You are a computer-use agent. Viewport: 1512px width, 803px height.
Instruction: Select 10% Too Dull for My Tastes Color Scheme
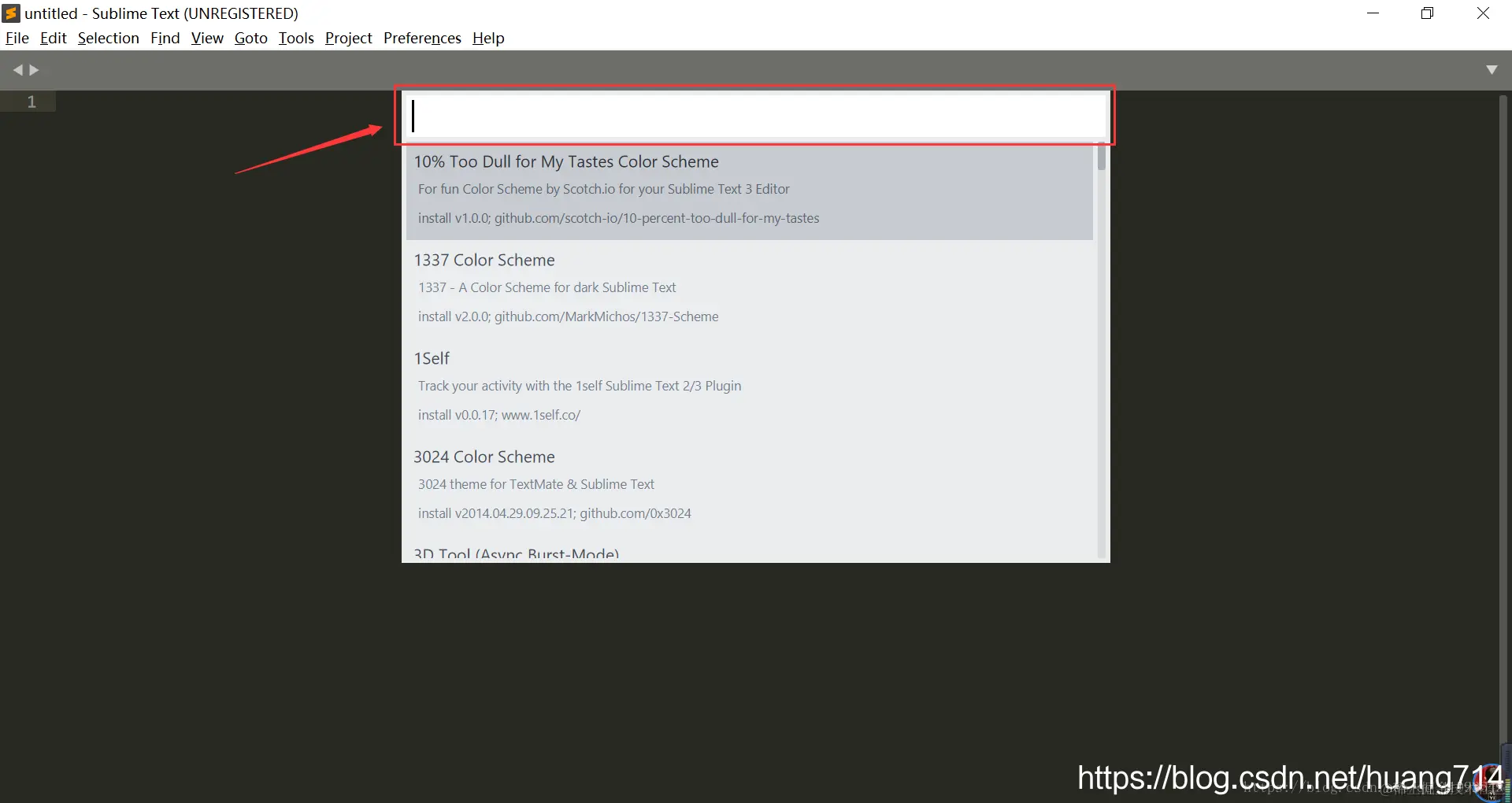click(750, 191)
